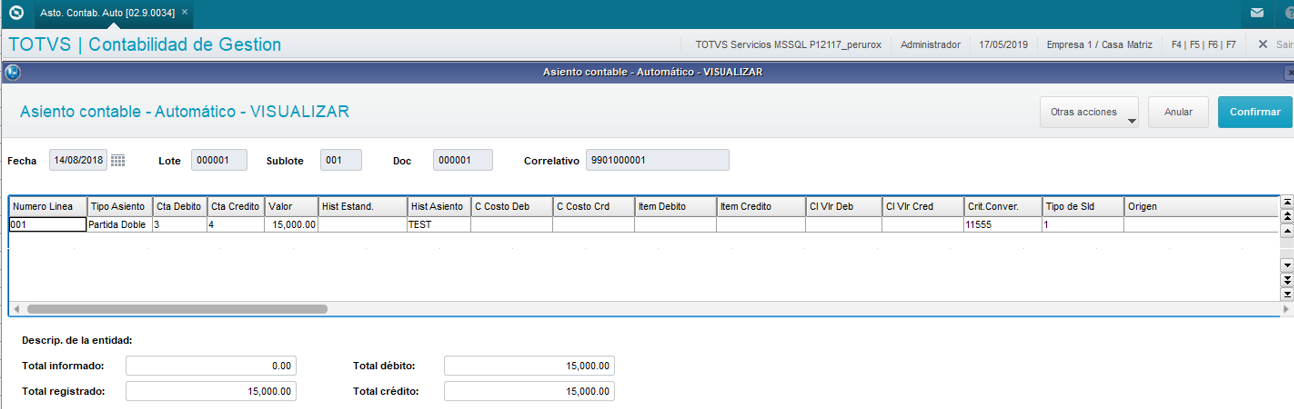Click the date 17/05/2019 in header

click(1003, 45)
